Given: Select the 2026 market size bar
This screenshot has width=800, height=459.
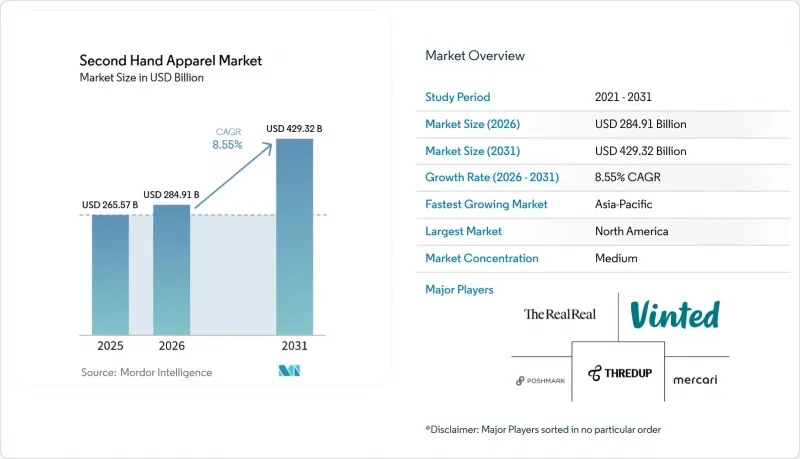Looking at the screenshot, I should point(171,270).
